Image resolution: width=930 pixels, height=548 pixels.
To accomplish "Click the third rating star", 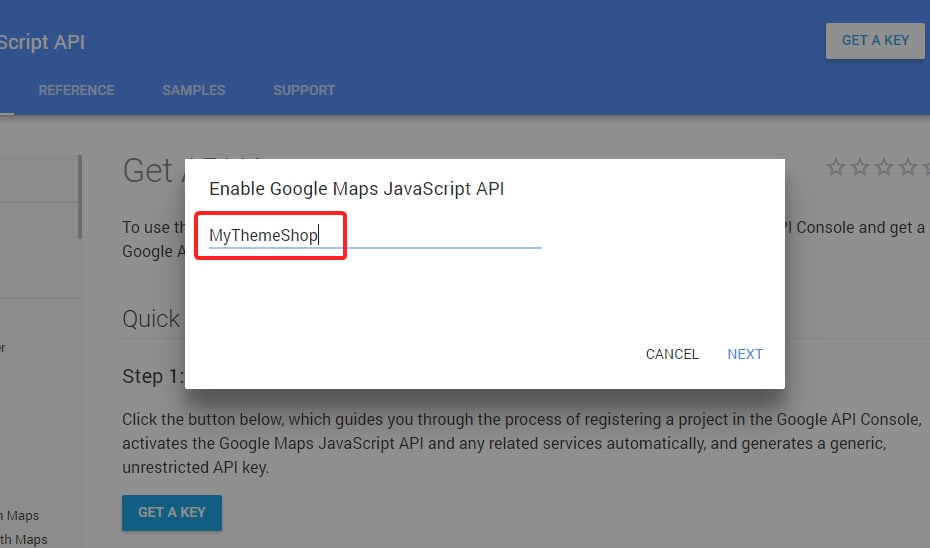I will tap(884, 167).
